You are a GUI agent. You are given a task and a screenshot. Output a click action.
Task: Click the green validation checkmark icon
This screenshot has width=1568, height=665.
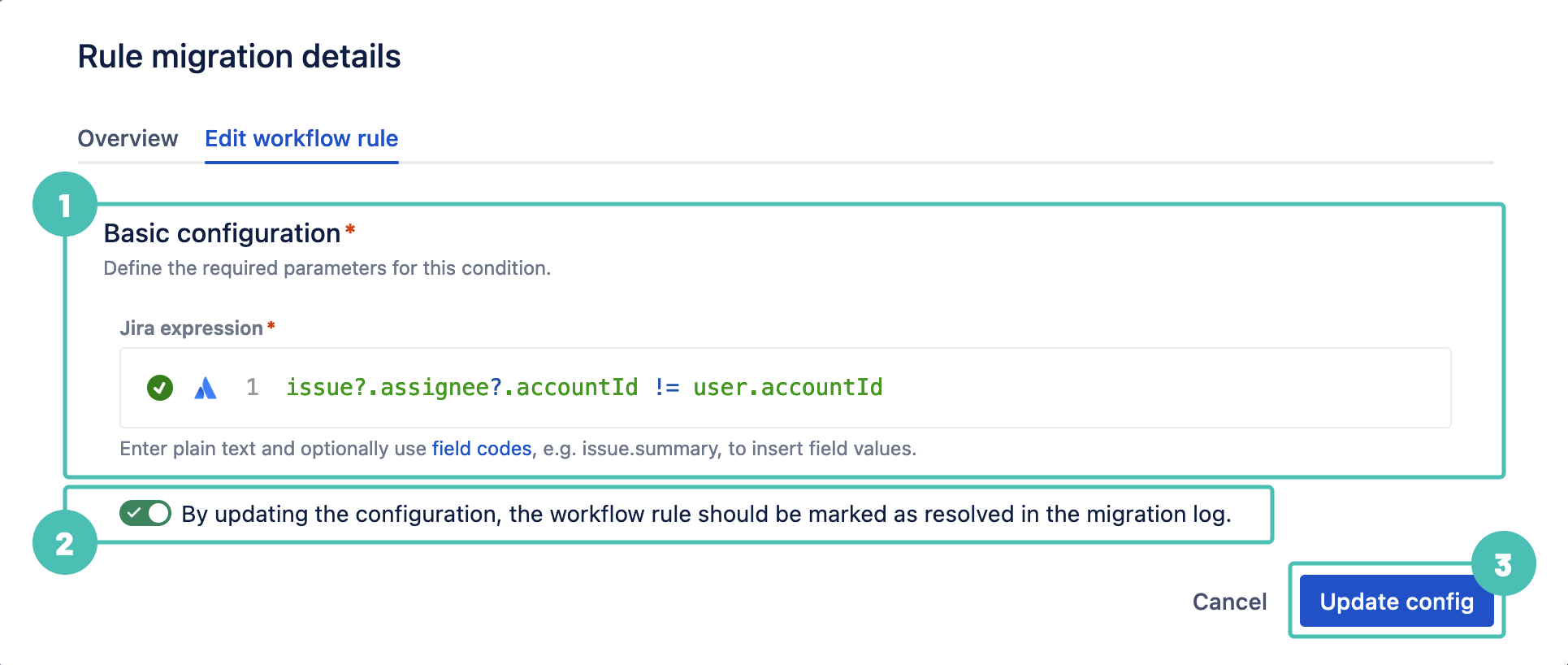click(160, 388)
